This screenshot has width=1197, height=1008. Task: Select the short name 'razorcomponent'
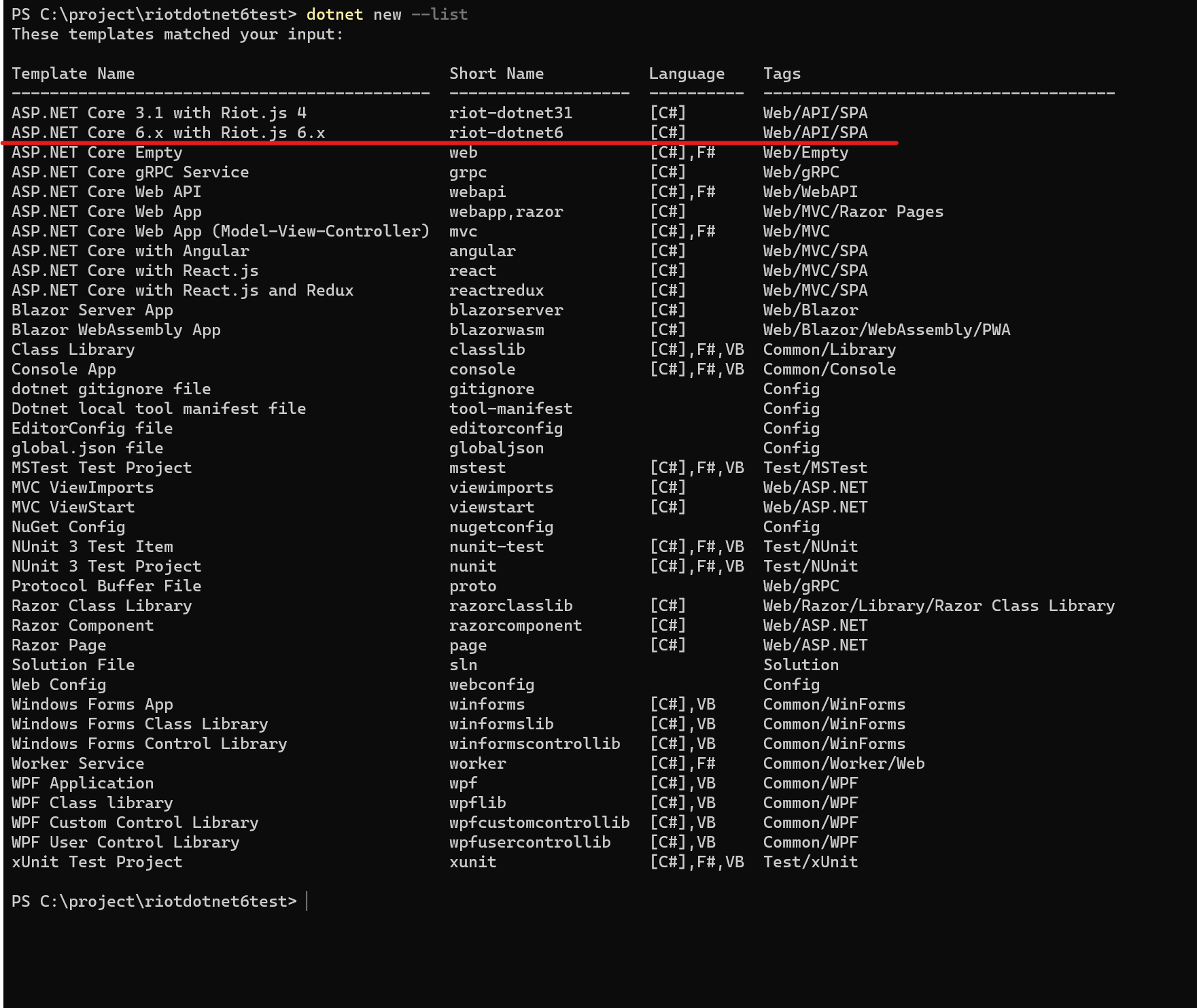point(515,625)
